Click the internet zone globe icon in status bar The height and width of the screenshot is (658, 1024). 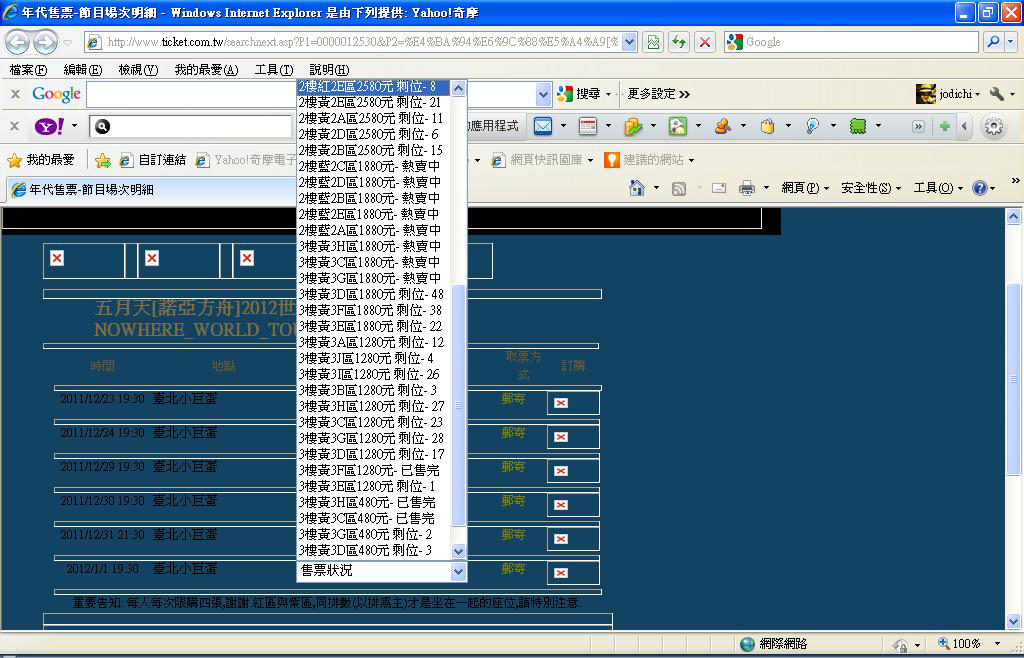point(748,644)
